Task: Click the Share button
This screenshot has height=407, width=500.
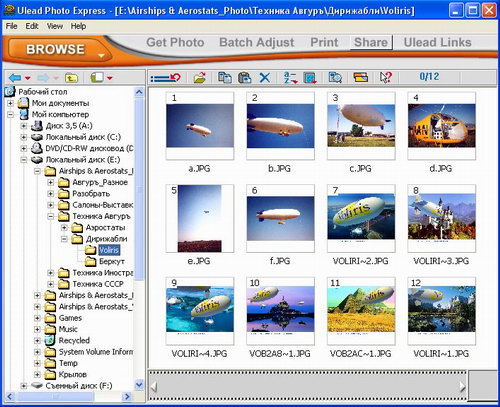Action: [x=371, y=42]
